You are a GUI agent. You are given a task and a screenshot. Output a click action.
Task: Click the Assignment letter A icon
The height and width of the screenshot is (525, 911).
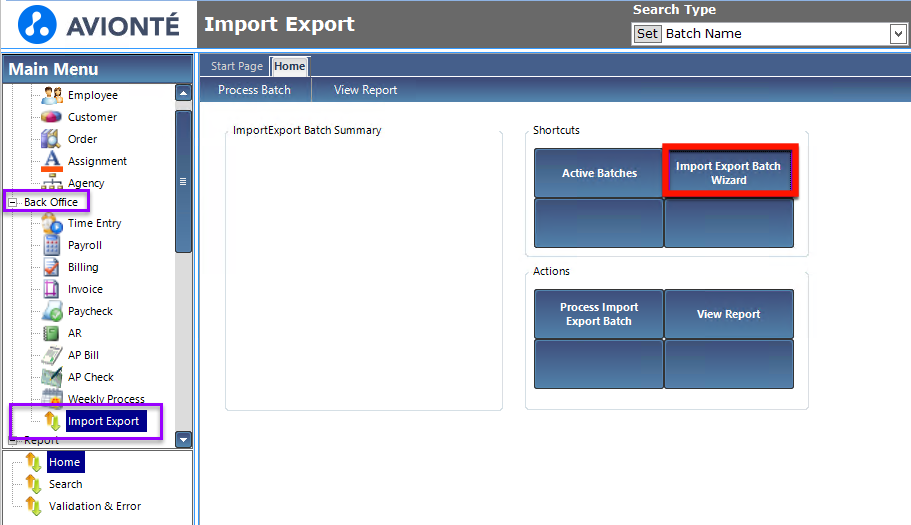(x=52, y=161)
